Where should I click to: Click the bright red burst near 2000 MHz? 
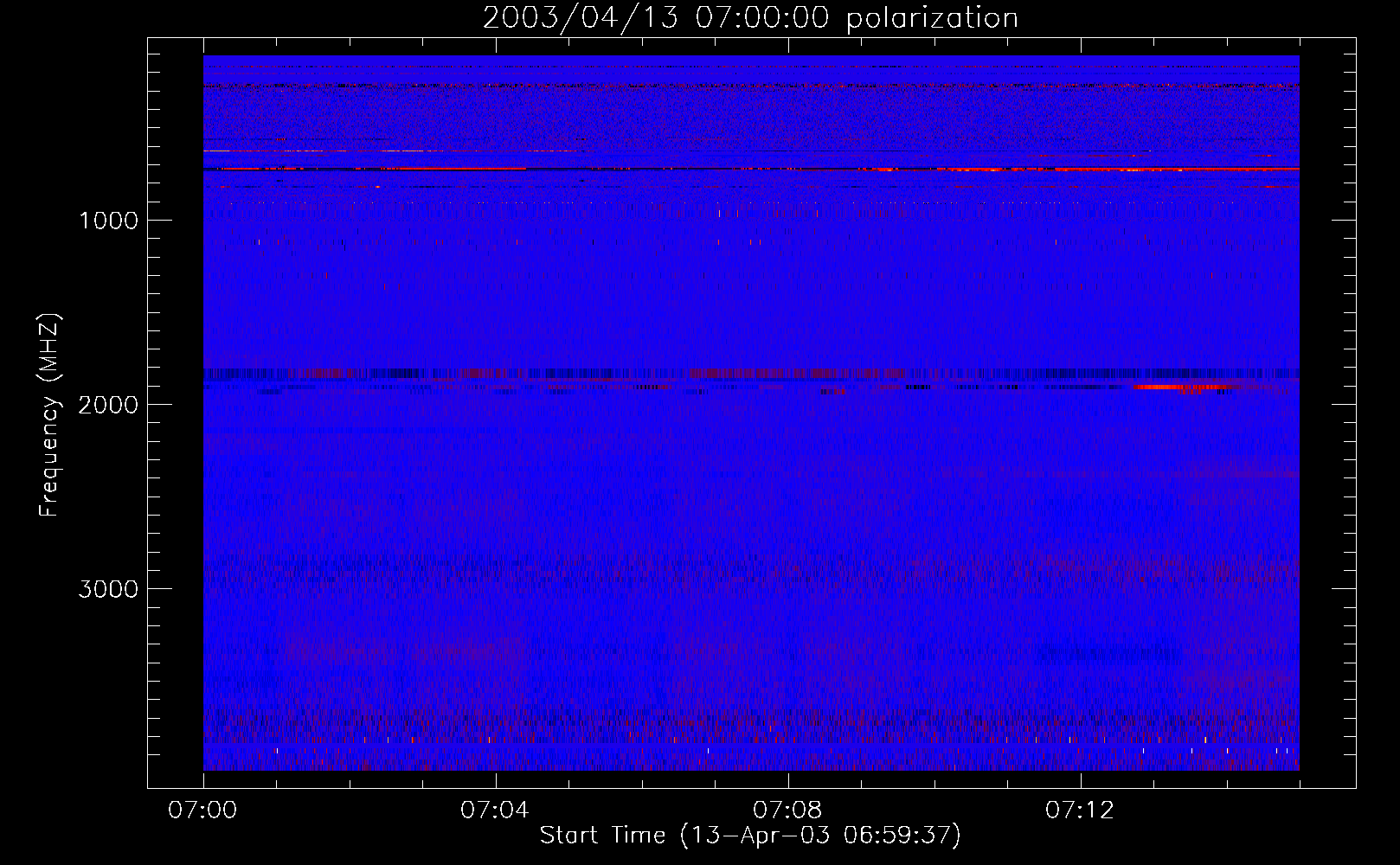click(x=1182, y=388)
